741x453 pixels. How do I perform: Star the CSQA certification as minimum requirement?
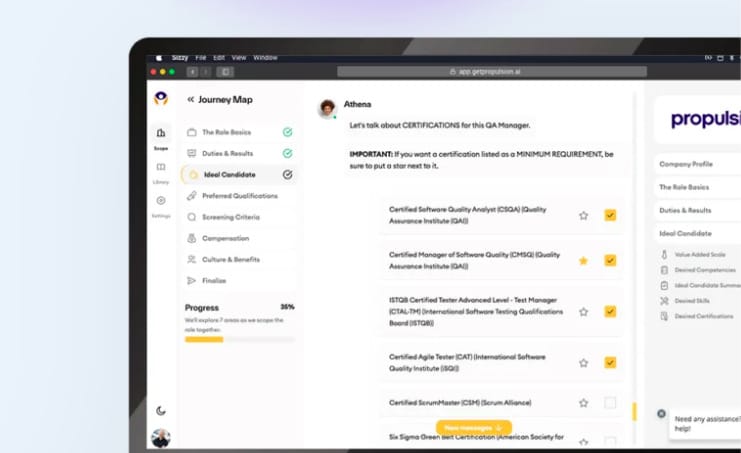pyautogui.click(x=583, y=215)
